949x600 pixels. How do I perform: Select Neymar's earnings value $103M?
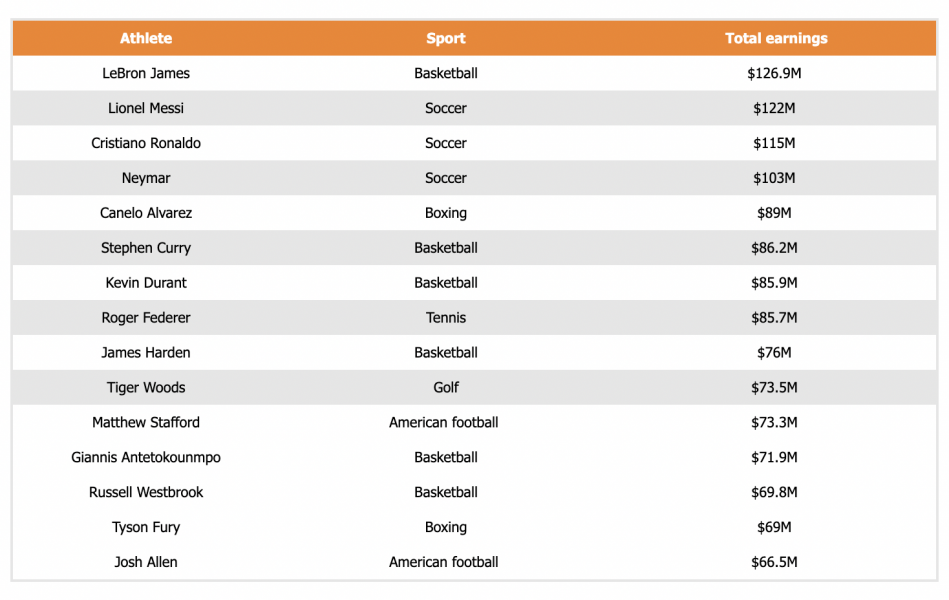point(774,178)
